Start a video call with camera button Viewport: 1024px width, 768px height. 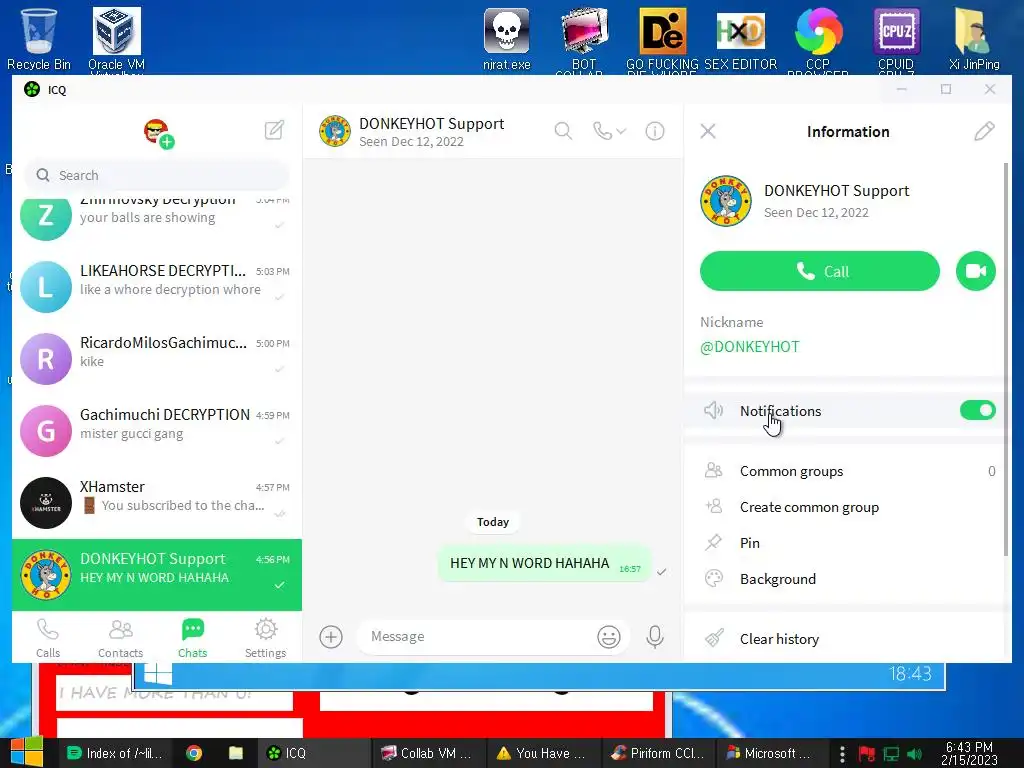(x=976, y=271)
